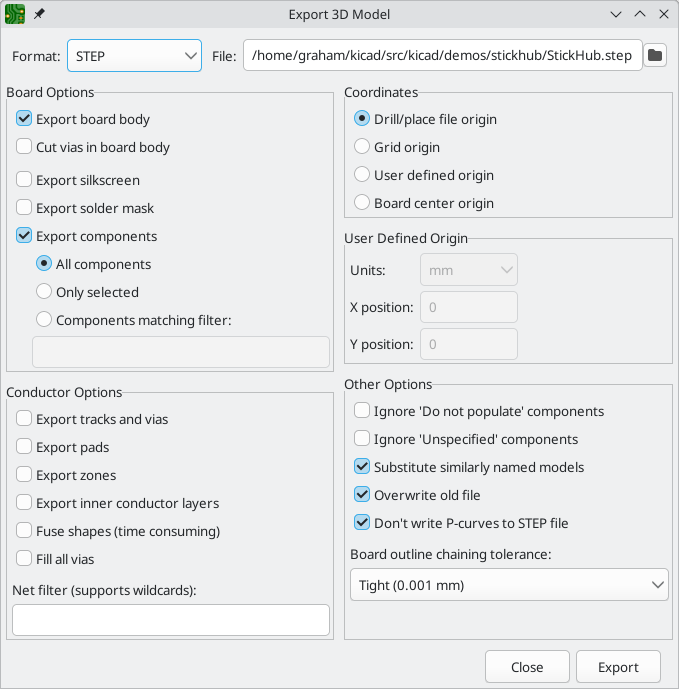Enable Cut vias in board body

25,147
